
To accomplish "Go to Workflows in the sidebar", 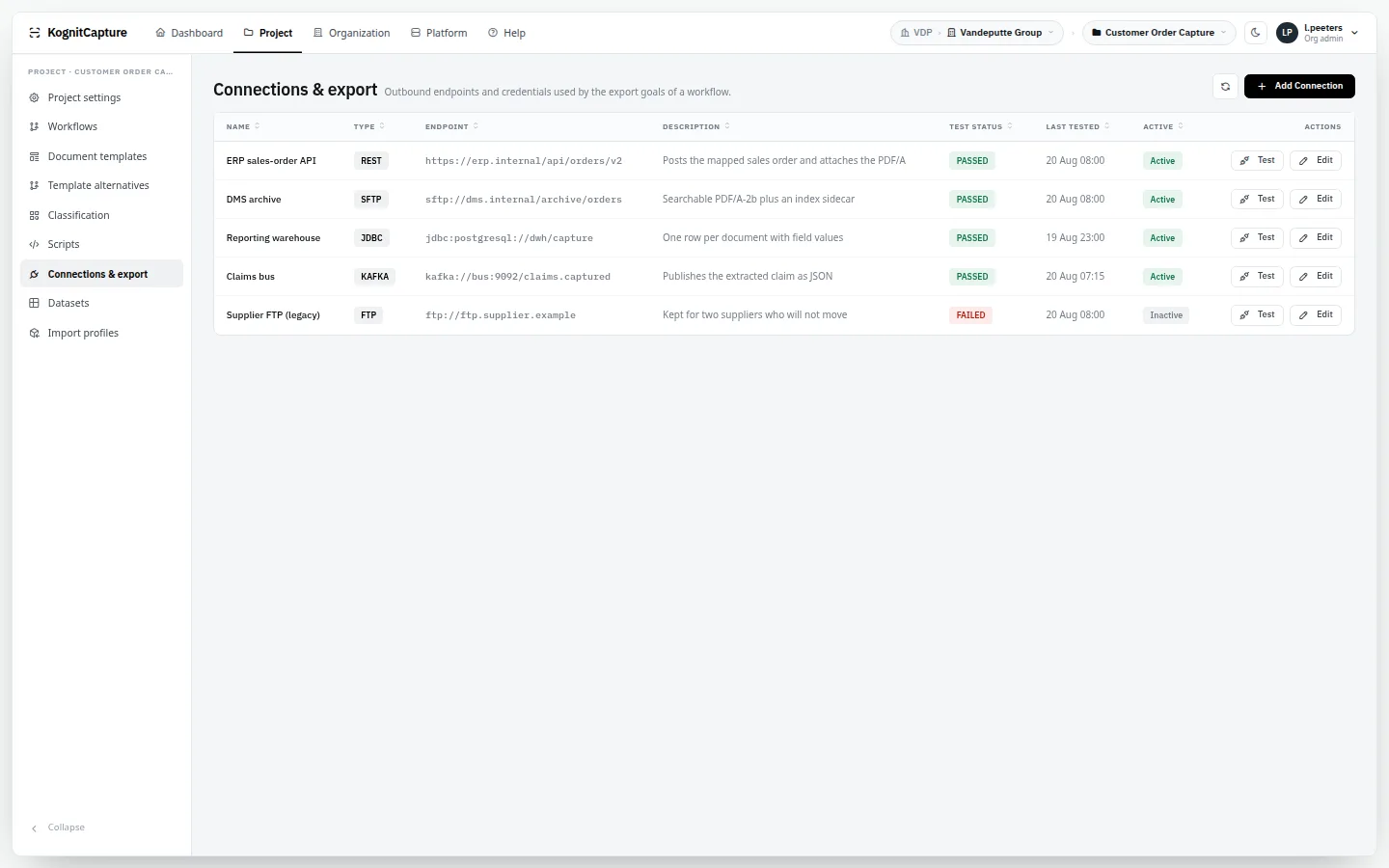I will click(101, 126).
